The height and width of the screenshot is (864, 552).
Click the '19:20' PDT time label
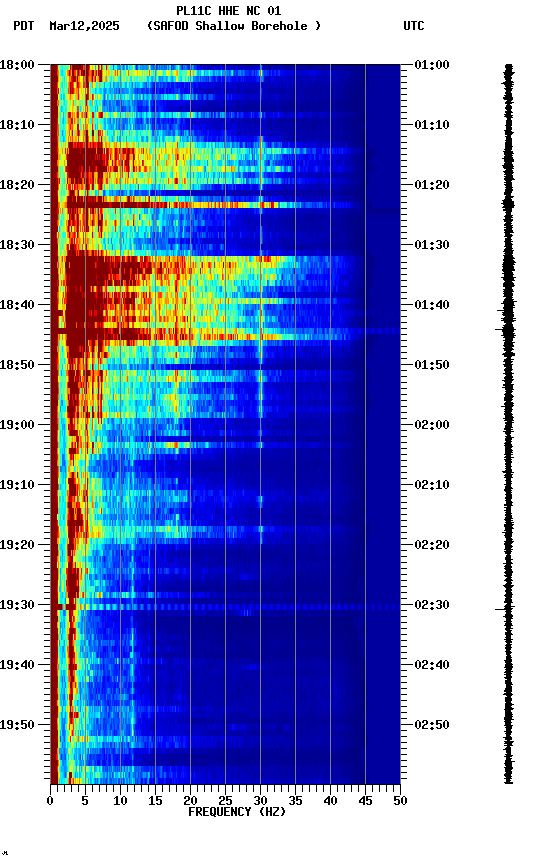coord(17,545)
